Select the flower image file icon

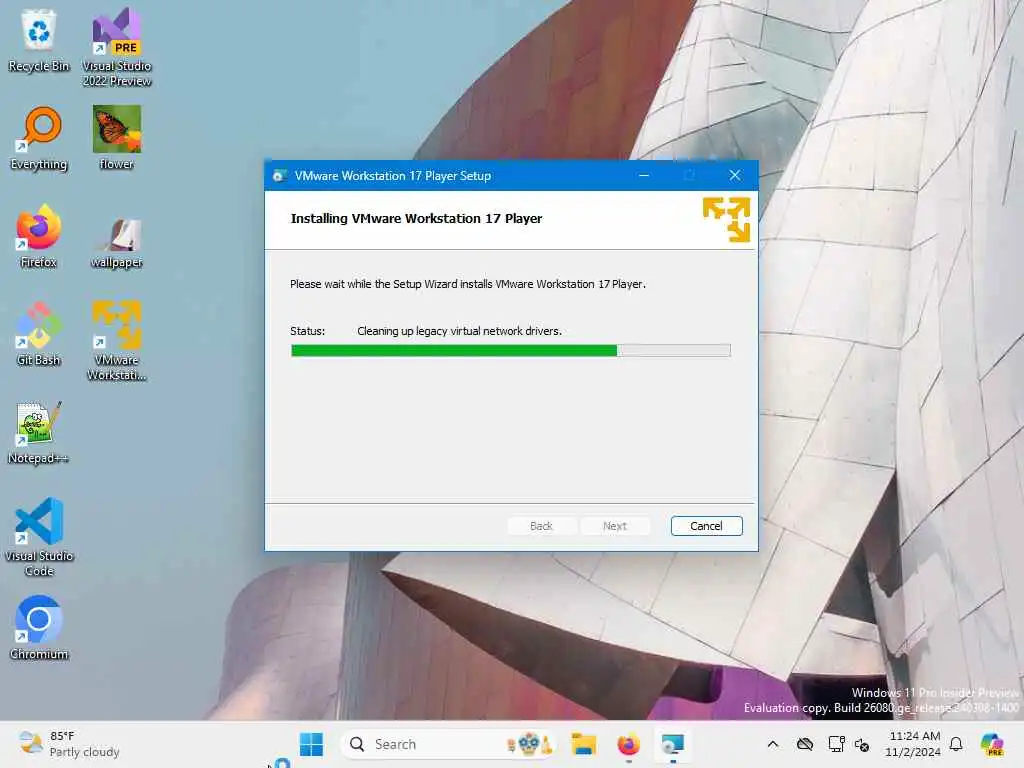coord(117,138)
